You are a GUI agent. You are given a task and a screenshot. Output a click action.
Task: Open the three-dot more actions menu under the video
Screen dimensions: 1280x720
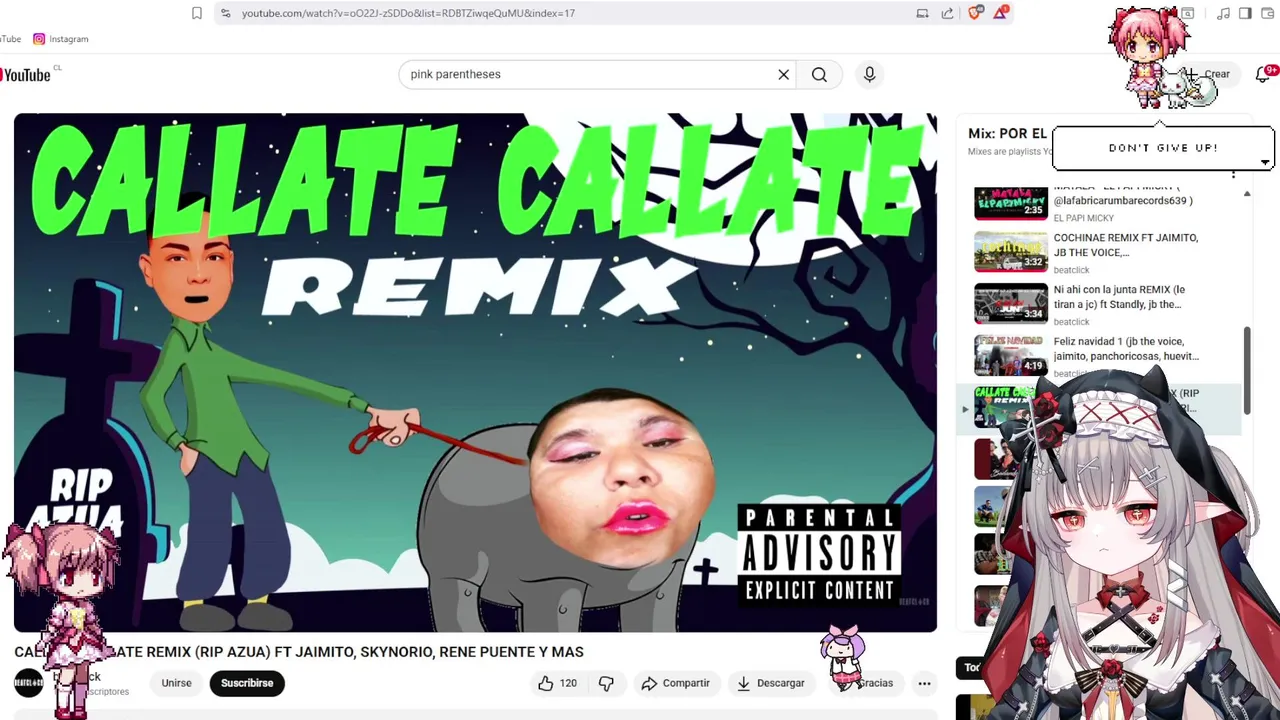point(924,683)
